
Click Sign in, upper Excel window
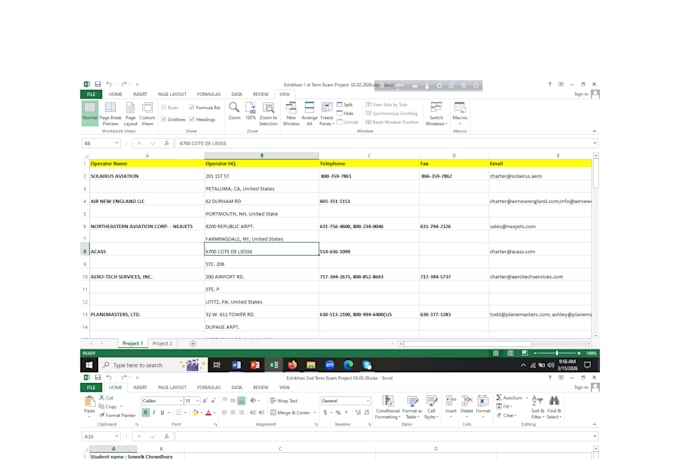click(x=581, y=94)
